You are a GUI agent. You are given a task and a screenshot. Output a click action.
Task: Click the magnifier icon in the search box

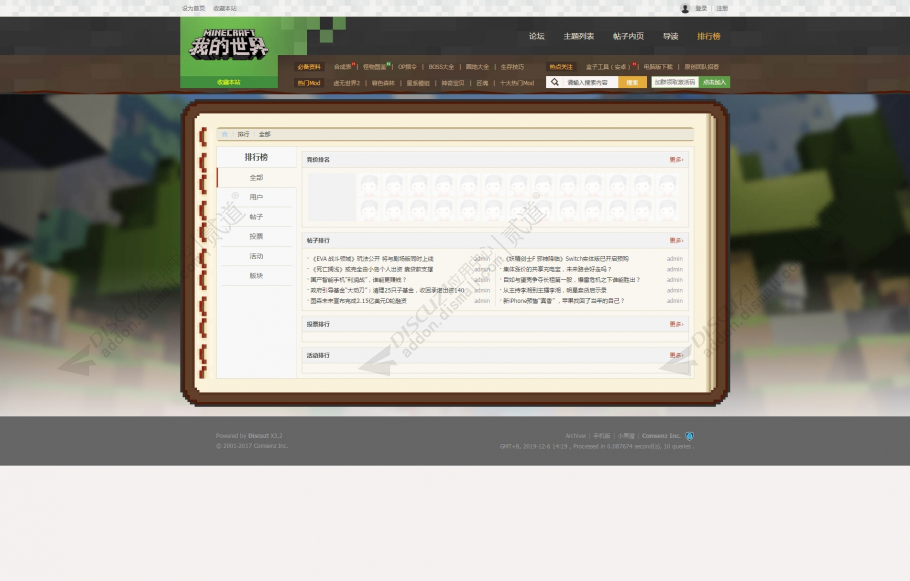[x=555, y=82]
